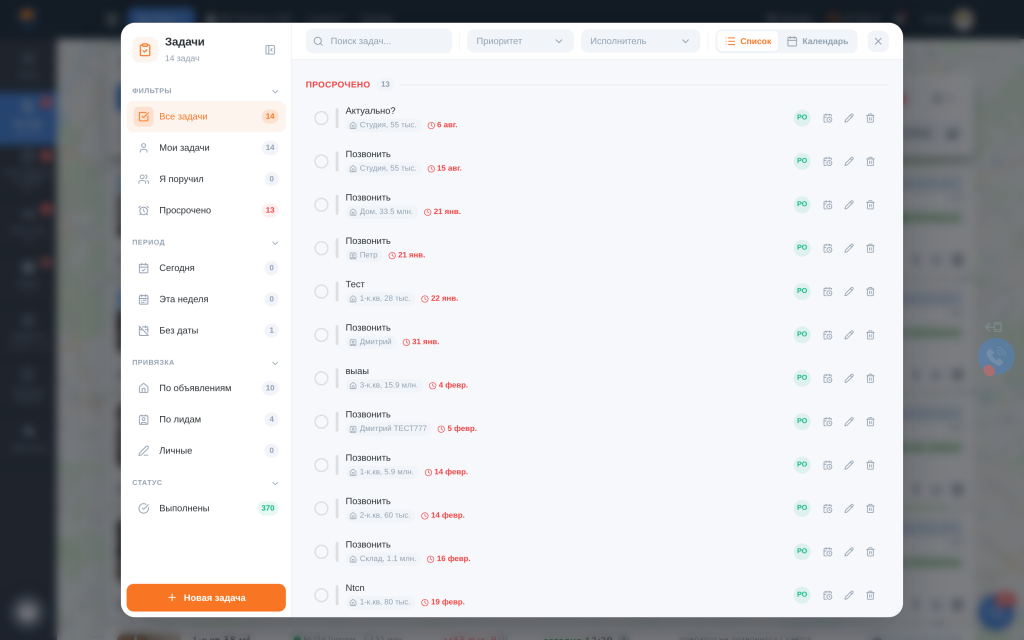Delete the '1-к.кв, 5.9 млн.' task
Image resolution: width=1024 pixels, height=640 pixels.
(x=871, y=465)
